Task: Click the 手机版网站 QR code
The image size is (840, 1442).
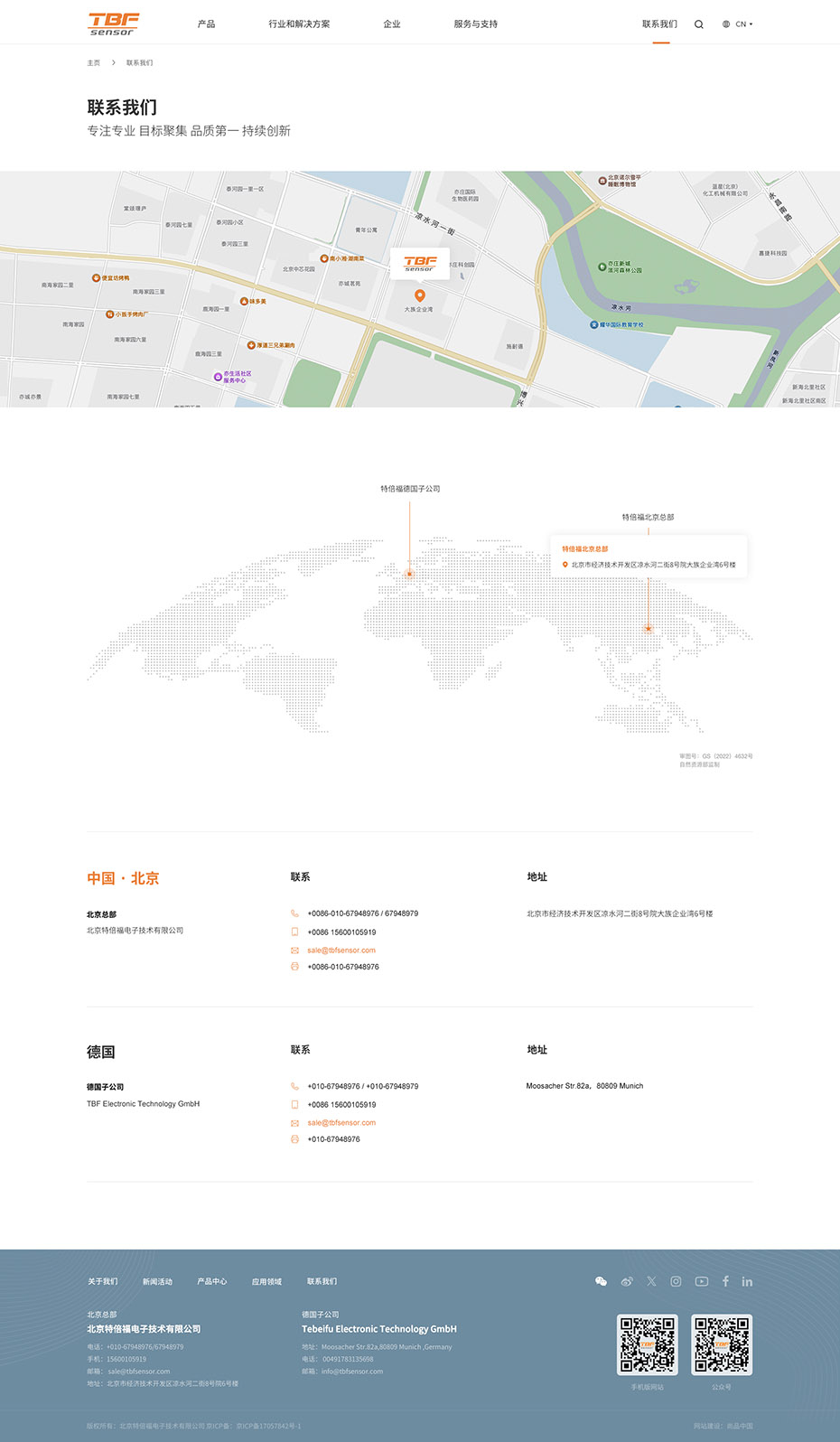Action: click(x=647, y=1344)
